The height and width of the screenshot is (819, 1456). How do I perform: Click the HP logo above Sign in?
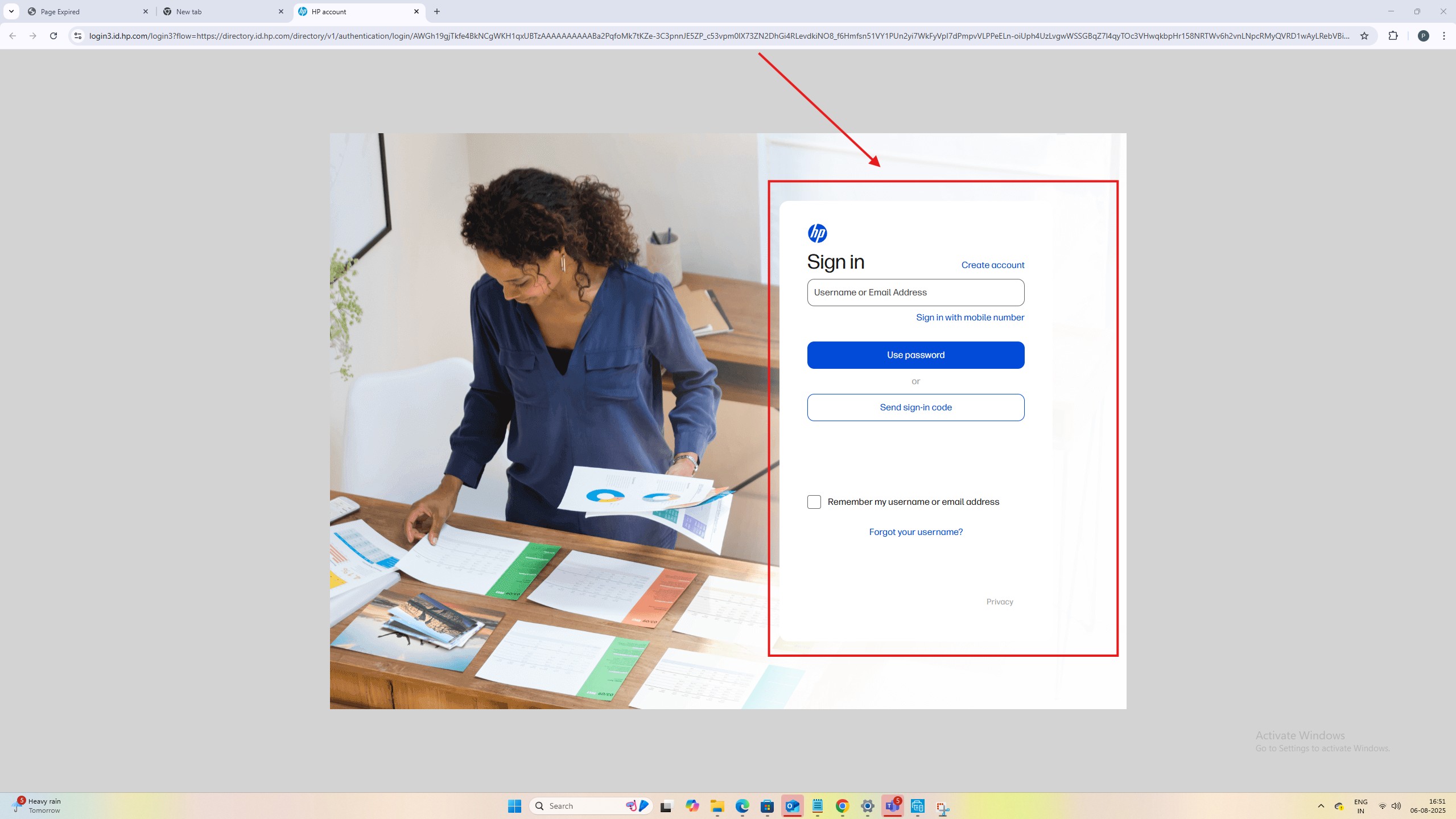(817, 233)
